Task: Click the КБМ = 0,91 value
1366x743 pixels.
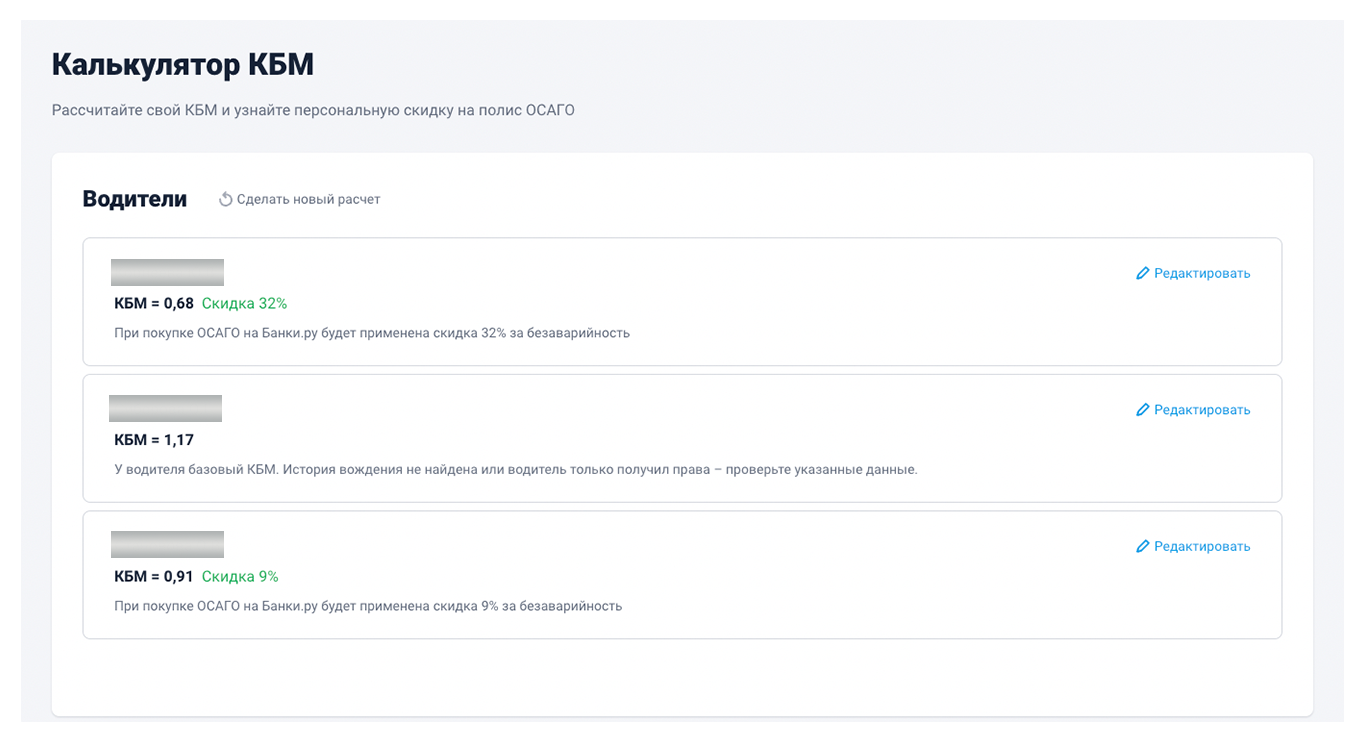Action: pyautogui.click(x=154, y=576)
